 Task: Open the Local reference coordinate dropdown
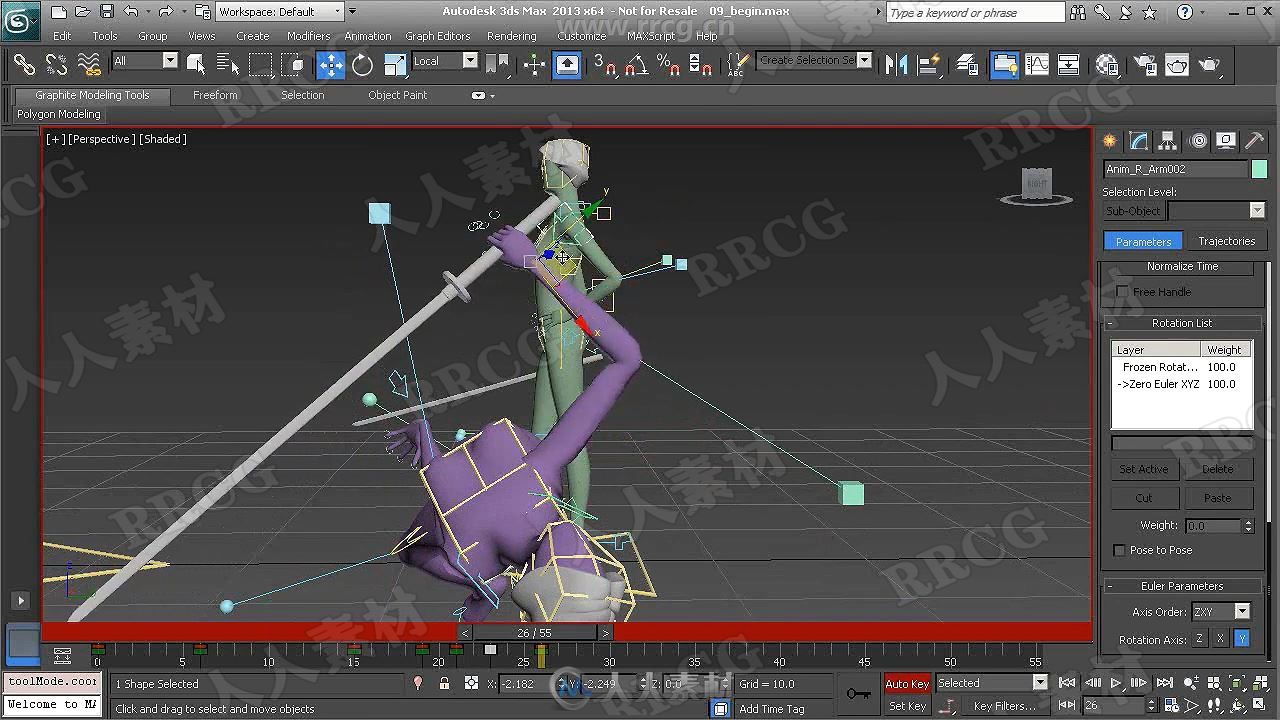click(445, 61)
